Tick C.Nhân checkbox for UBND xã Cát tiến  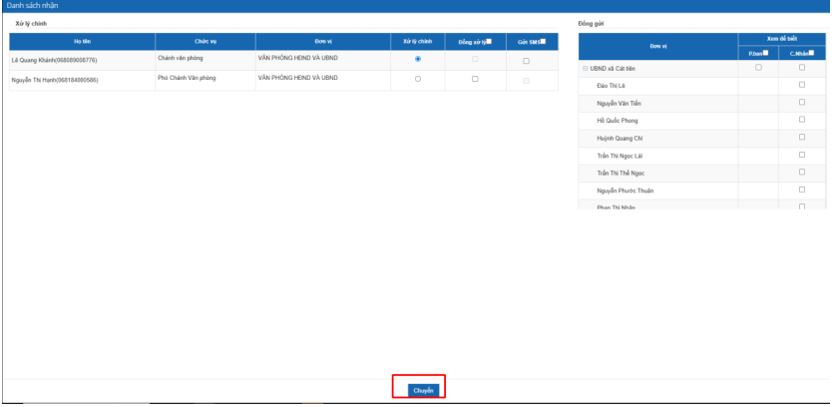click(802, 68)
